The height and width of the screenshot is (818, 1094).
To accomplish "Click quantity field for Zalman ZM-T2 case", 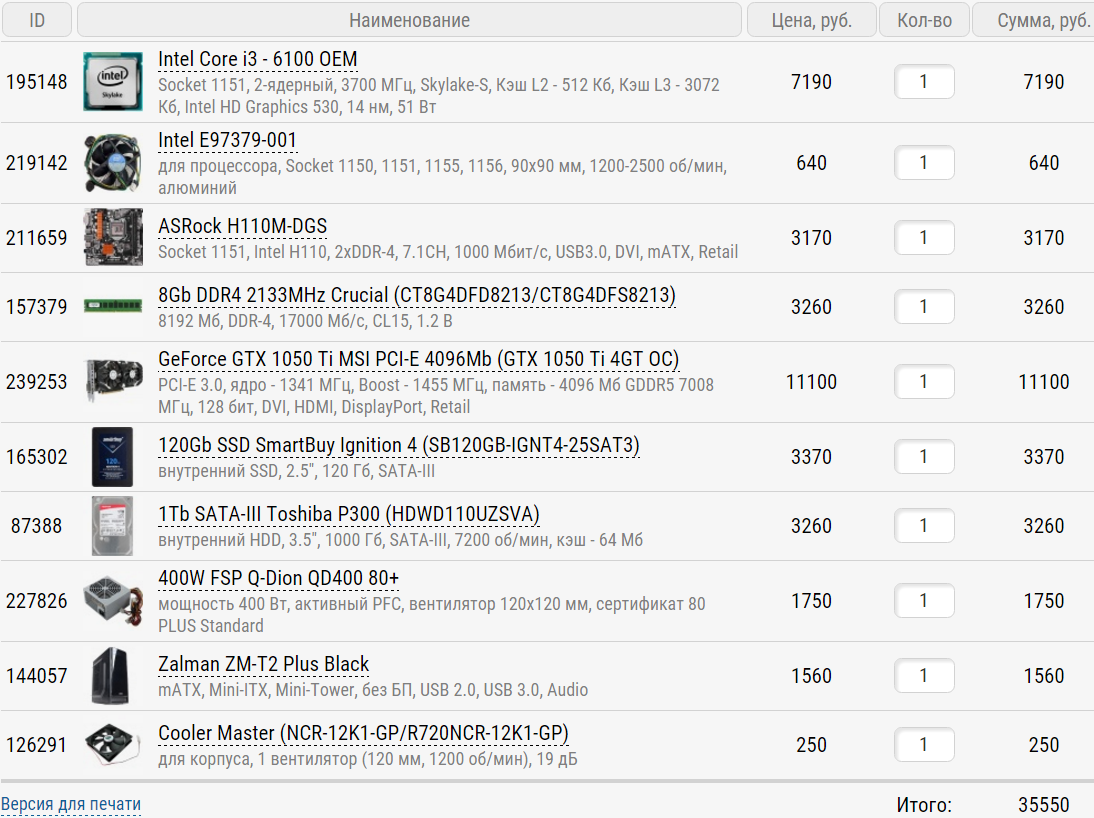I will point(924,676).
